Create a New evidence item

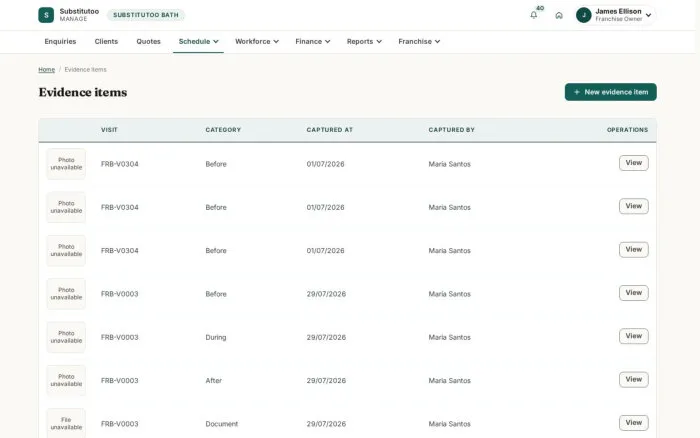[610, 92]
